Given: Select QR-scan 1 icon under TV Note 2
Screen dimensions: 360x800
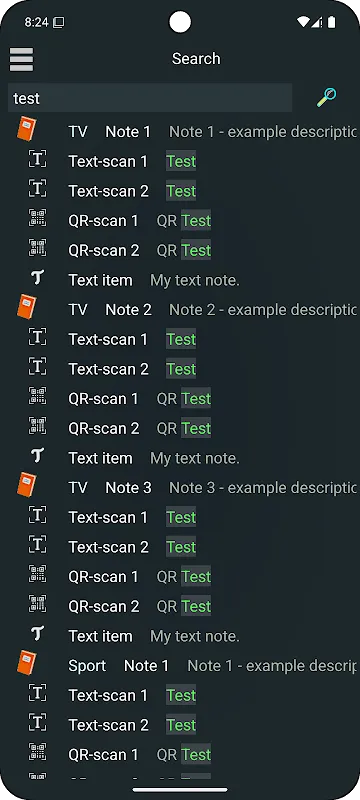Looking at the screenshot, I should coord(37,396).
